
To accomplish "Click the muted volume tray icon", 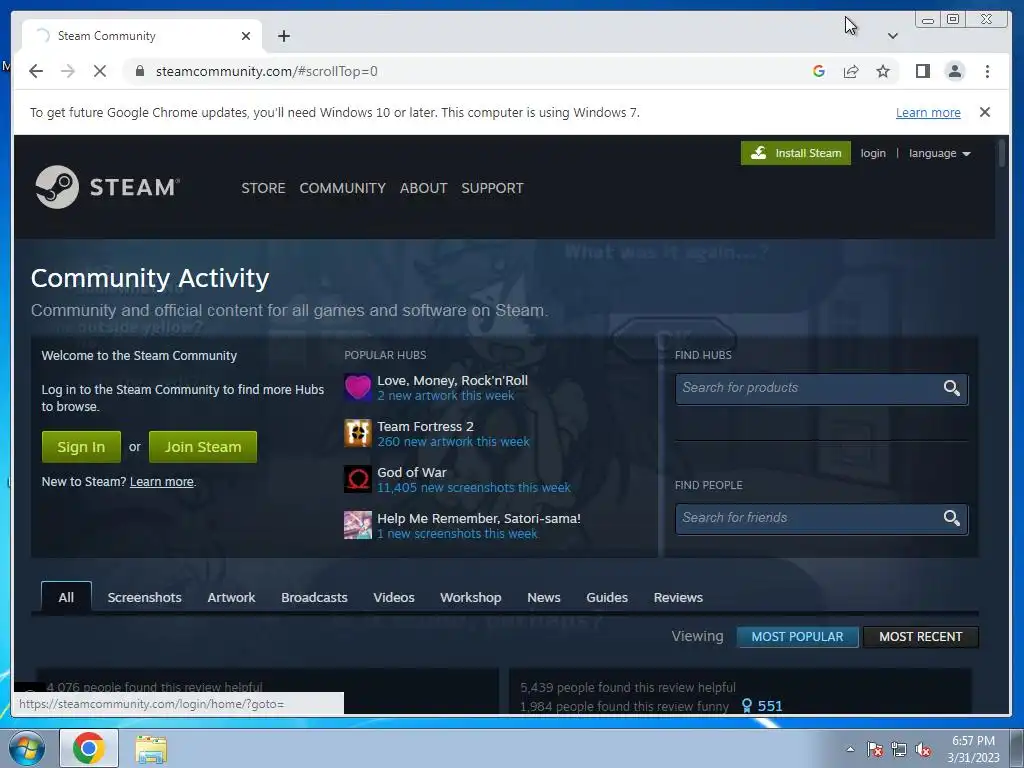I will (923, 750).
